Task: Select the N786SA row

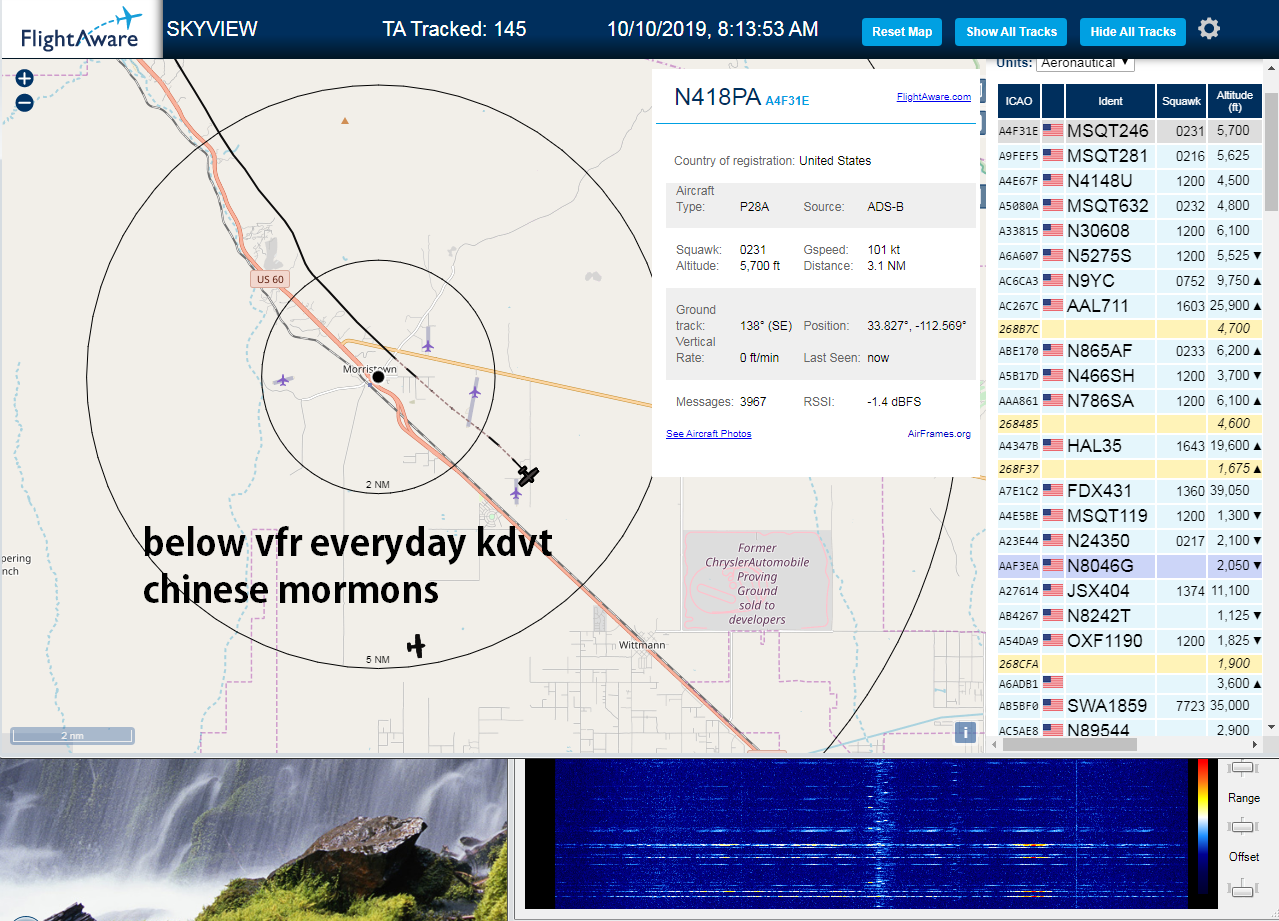Action: [1130, 401]
